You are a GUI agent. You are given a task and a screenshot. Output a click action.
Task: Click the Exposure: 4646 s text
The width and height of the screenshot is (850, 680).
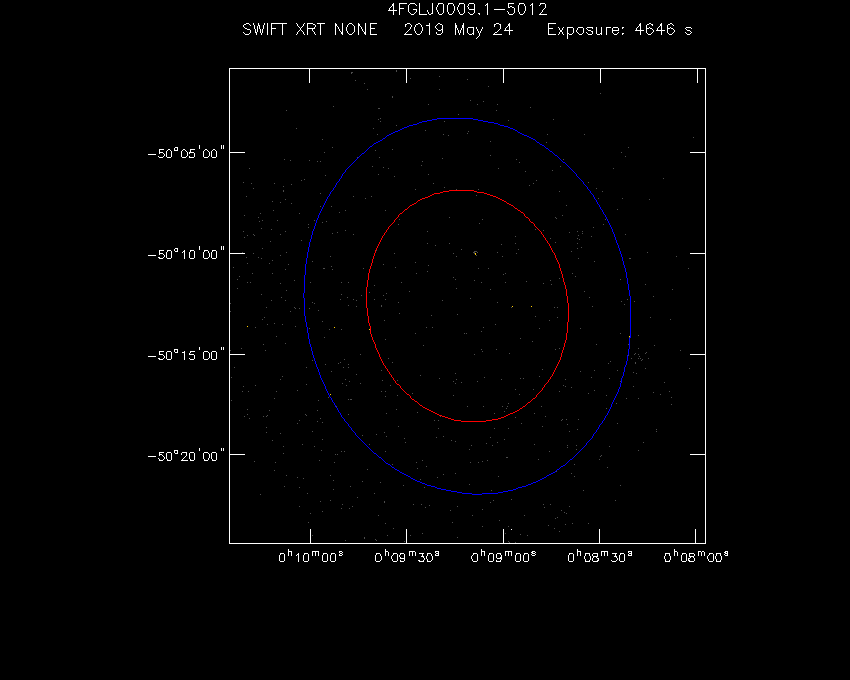click(x=620, y=29)
